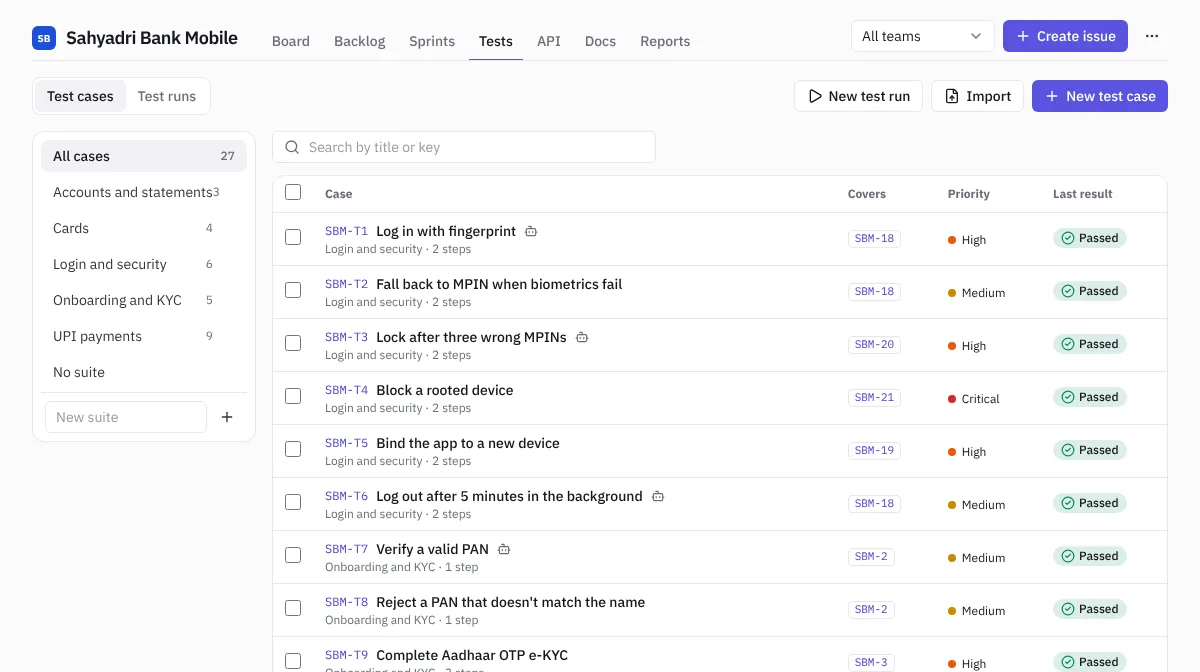Open the SBM-20 covers link
This screenshot has height=672, width=1200.
874,344
